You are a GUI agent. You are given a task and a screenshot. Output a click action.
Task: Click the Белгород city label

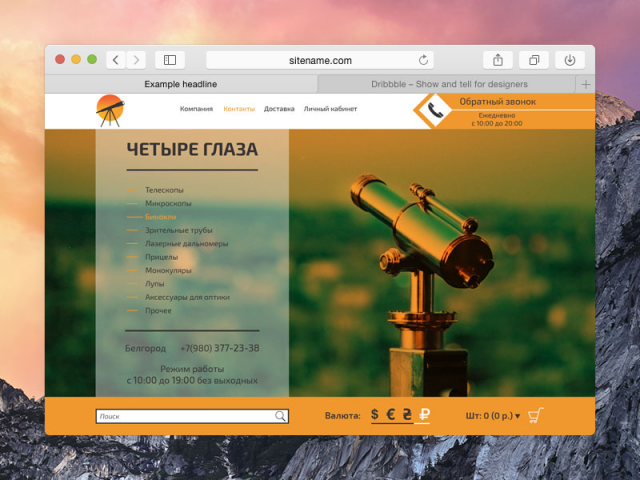point(145,349)
